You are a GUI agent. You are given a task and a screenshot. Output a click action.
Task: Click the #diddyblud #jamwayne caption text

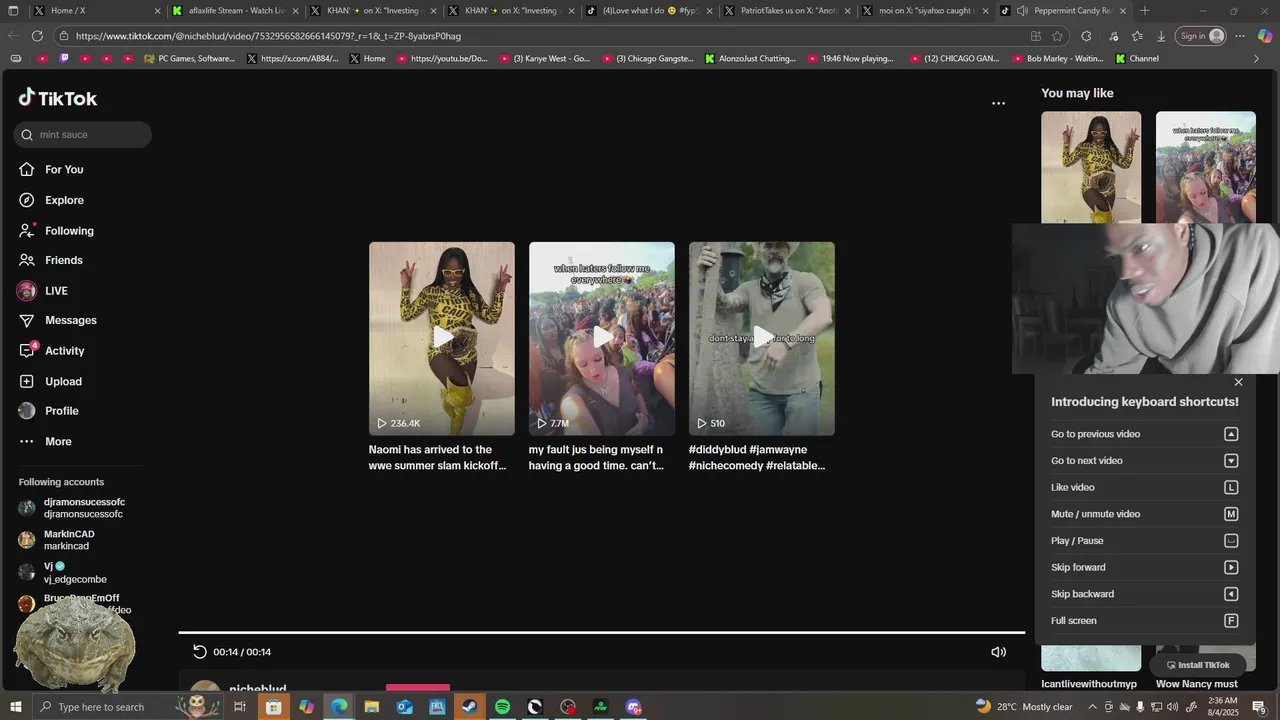pos(757,458)
